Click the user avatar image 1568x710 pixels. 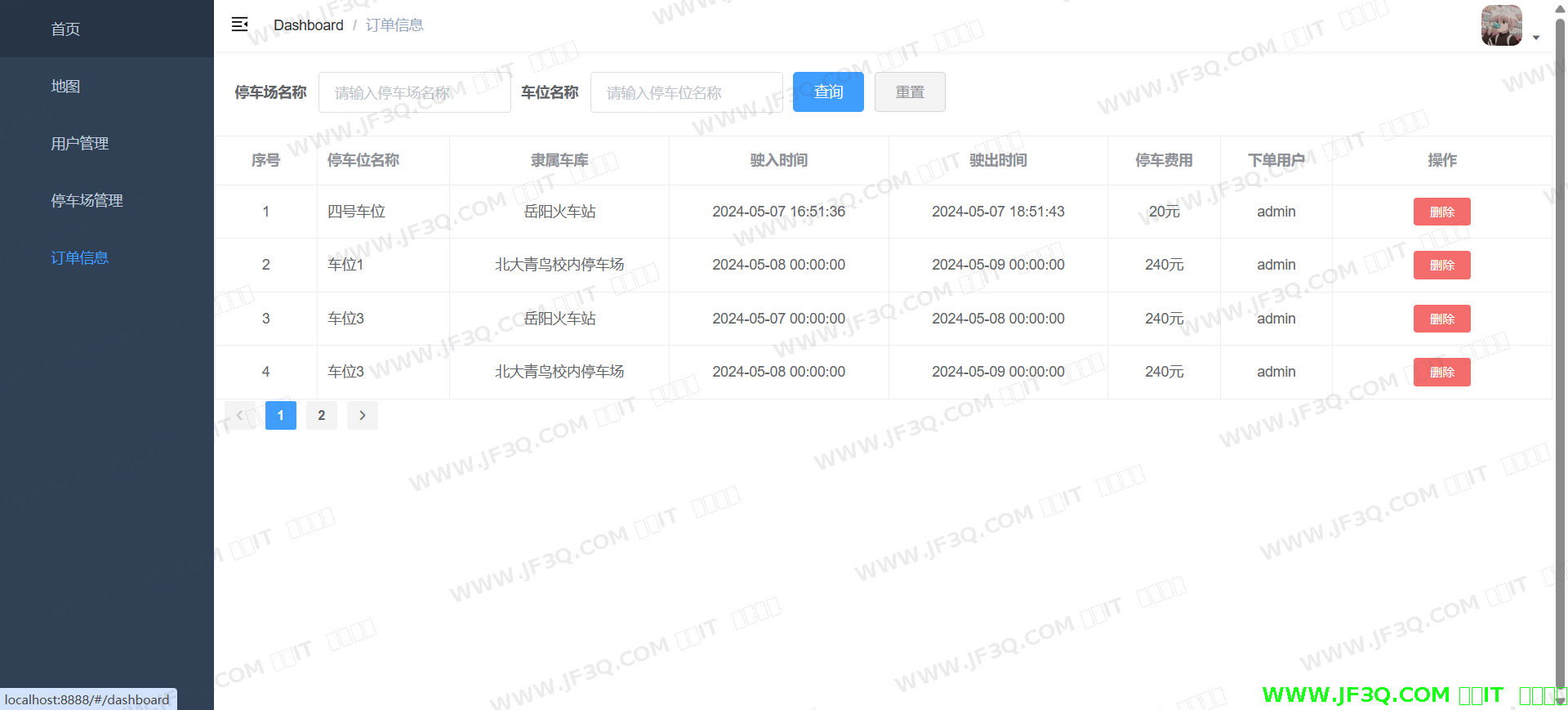pyautogui.click(x=1501, y=25)
